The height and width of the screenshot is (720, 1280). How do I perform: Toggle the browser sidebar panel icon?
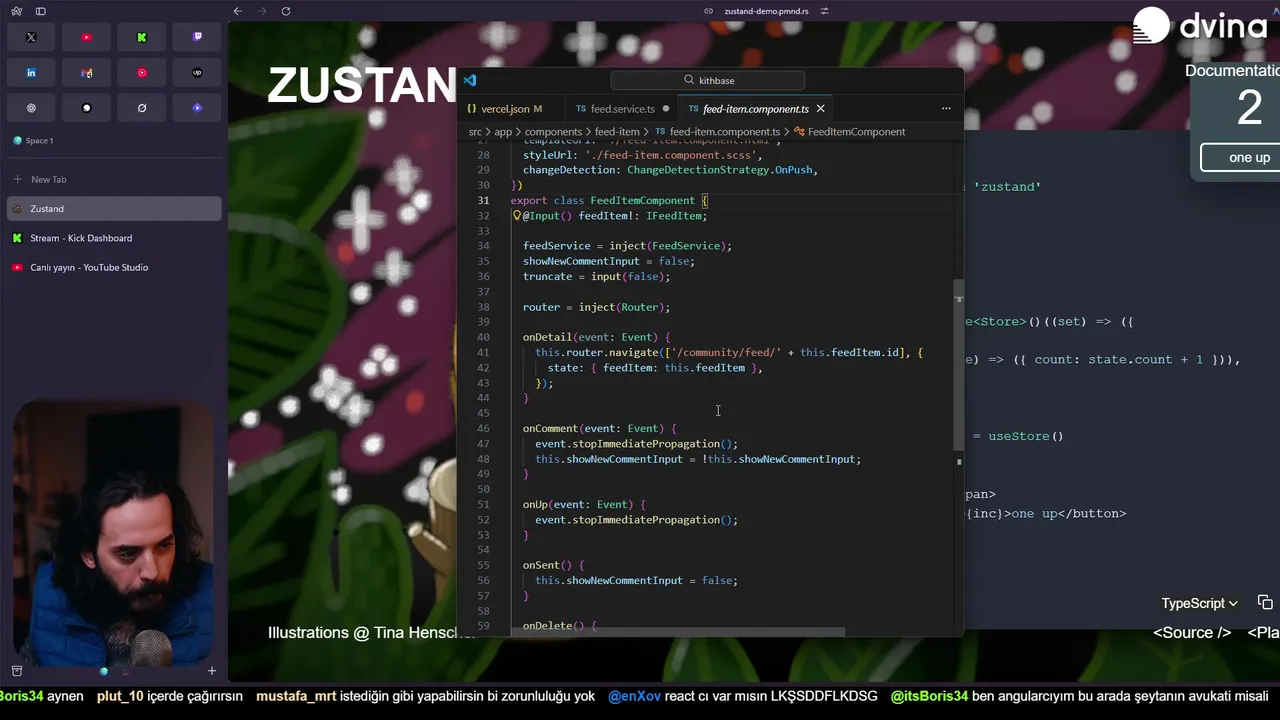point(40,11)
